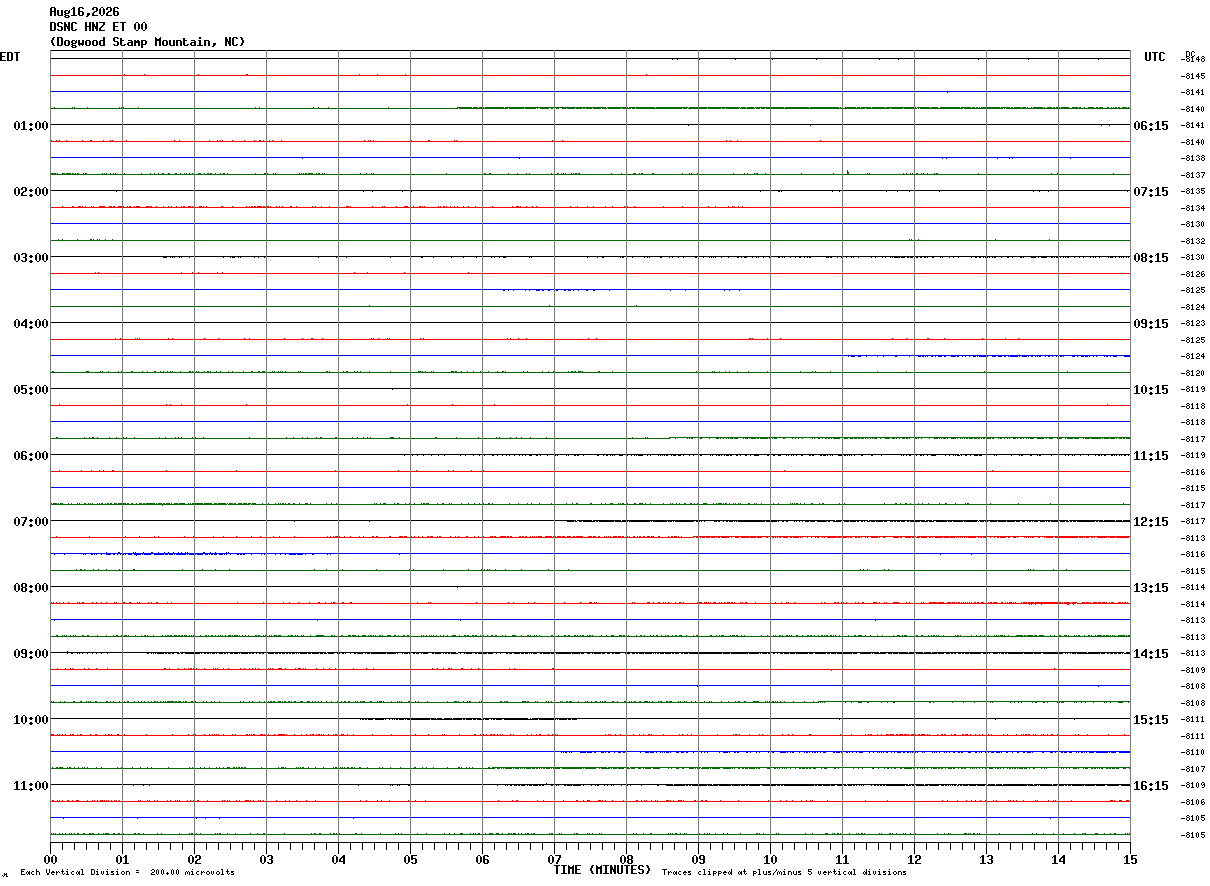Click minute tick 10 on bottom axis
Viewport: 1210px width, 886px height.
point(770,859)
